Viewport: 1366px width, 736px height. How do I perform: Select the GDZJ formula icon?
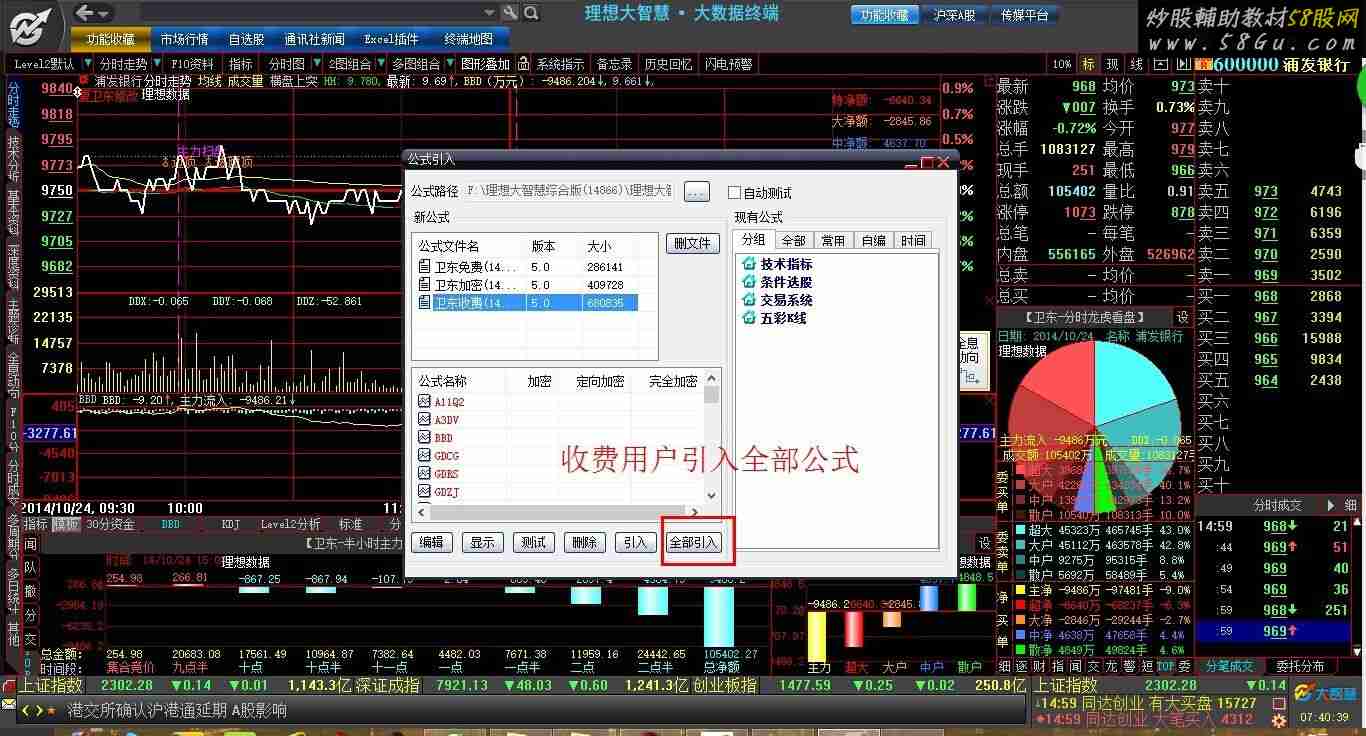424,492
